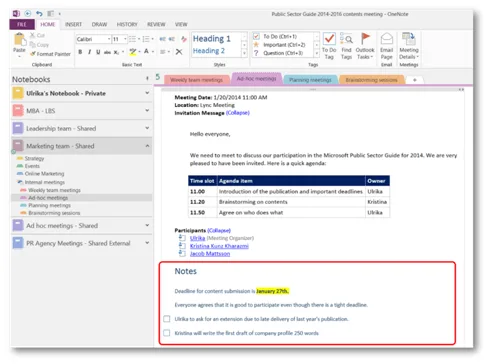The height and width of the screenshot is (364, 489).
Task: Click the paragraph alignment icon
Action: click(x=163, y=52)
